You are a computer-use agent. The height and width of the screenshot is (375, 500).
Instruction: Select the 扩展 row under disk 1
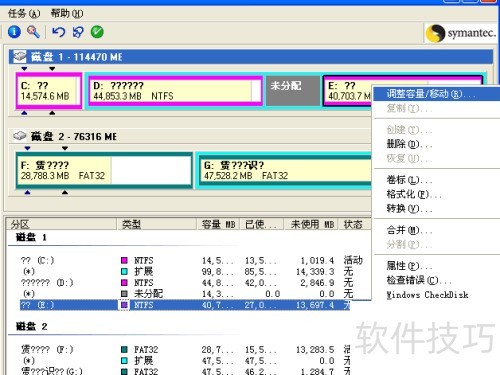[x=187, y=272]
